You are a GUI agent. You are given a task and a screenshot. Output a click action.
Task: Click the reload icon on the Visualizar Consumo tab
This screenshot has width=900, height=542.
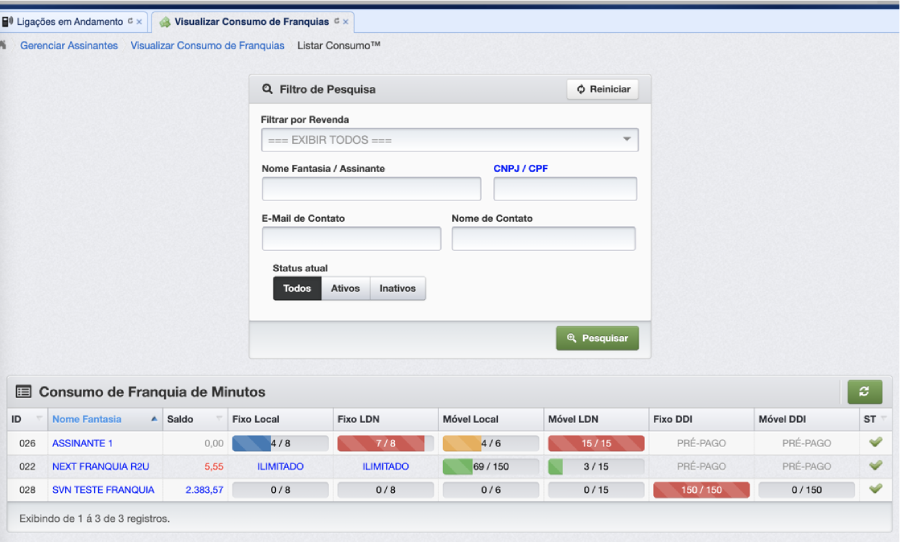[336, 21]
